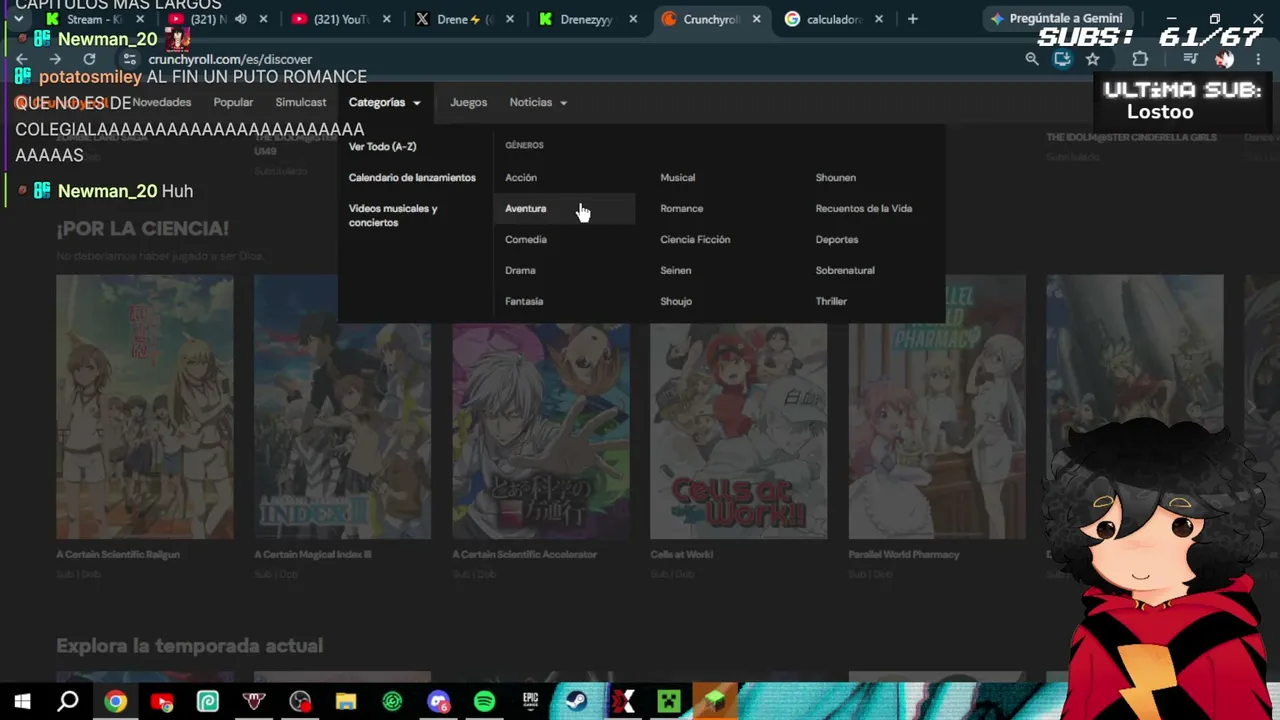Choose the Romance genre
The width and height of the screenshot is (1280, 720).
681,208
